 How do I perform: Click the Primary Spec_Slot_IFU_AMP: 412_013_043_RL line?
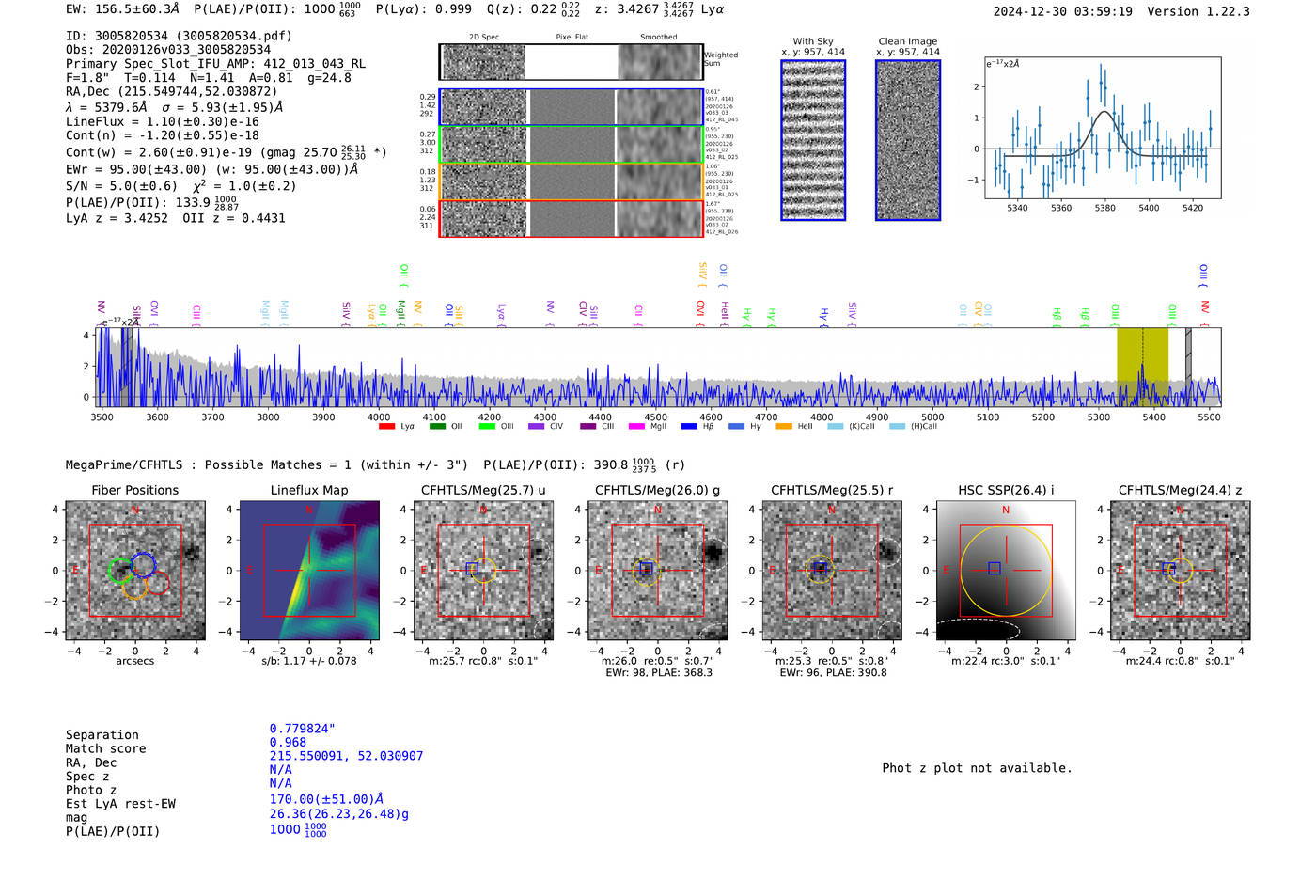pyautogui.click(x=216, y=64)
